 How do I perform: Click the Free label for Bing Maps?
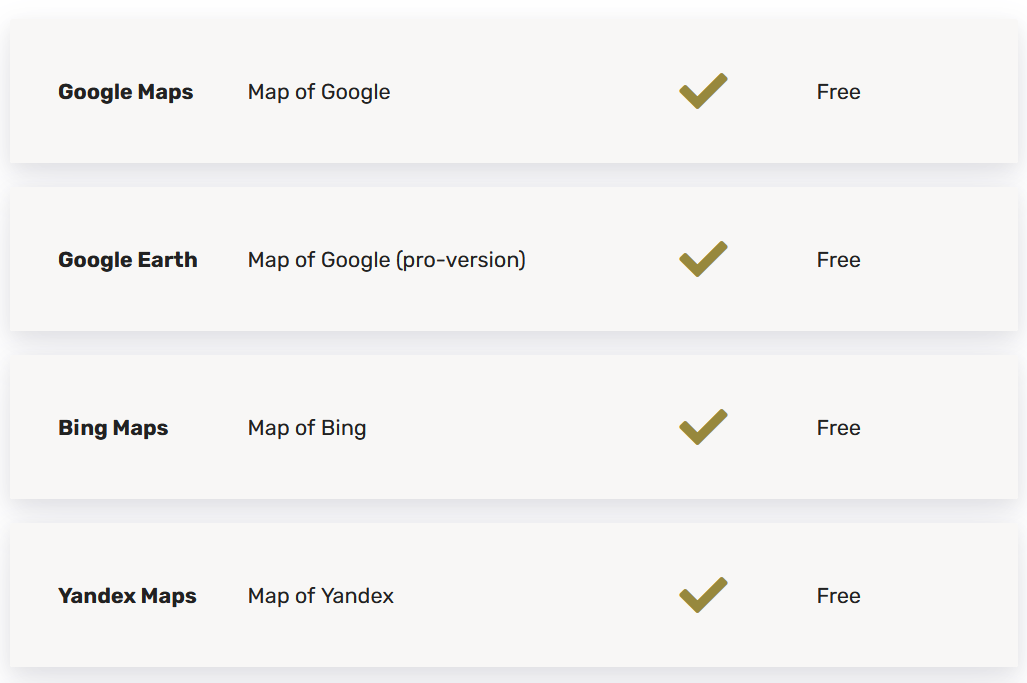click(838, 428)
